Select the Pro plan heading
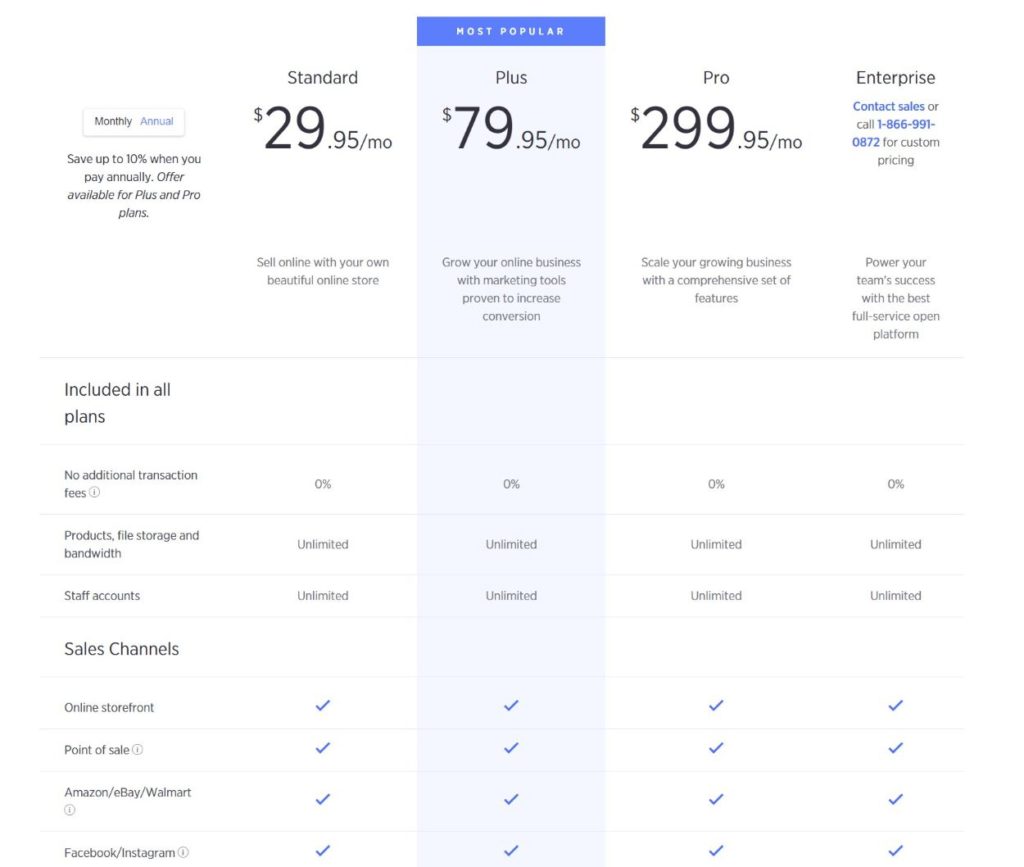1024x867 pixels. 716,77
